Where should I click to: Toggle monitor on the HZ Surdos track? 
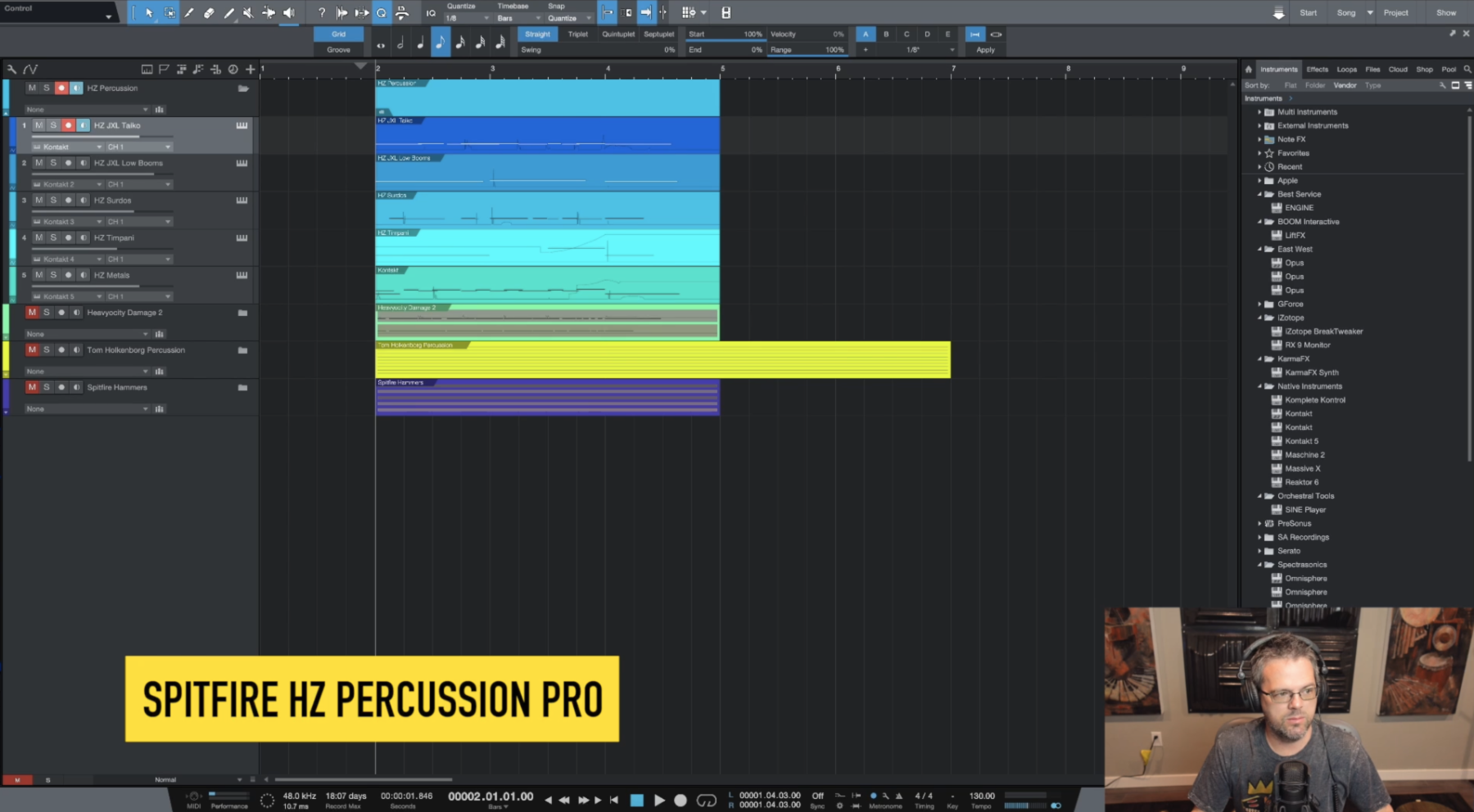tap(83, 201)
